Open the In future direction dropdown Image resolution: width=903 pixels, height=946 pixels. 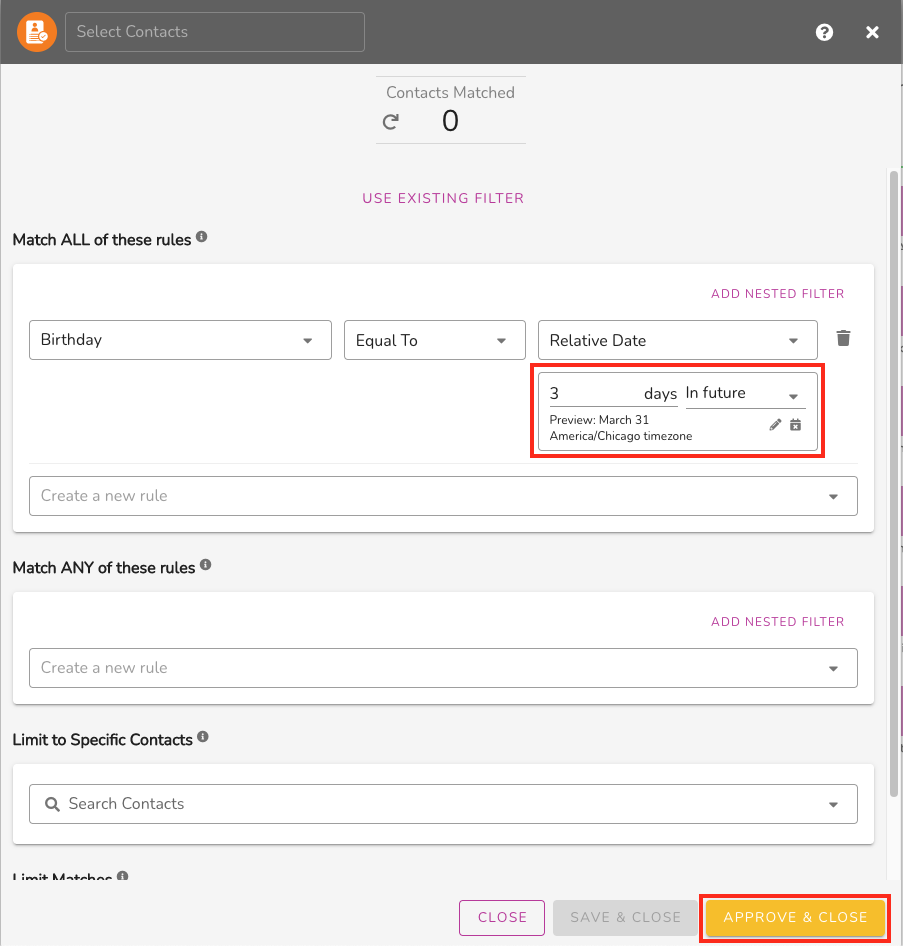point(746,394)
